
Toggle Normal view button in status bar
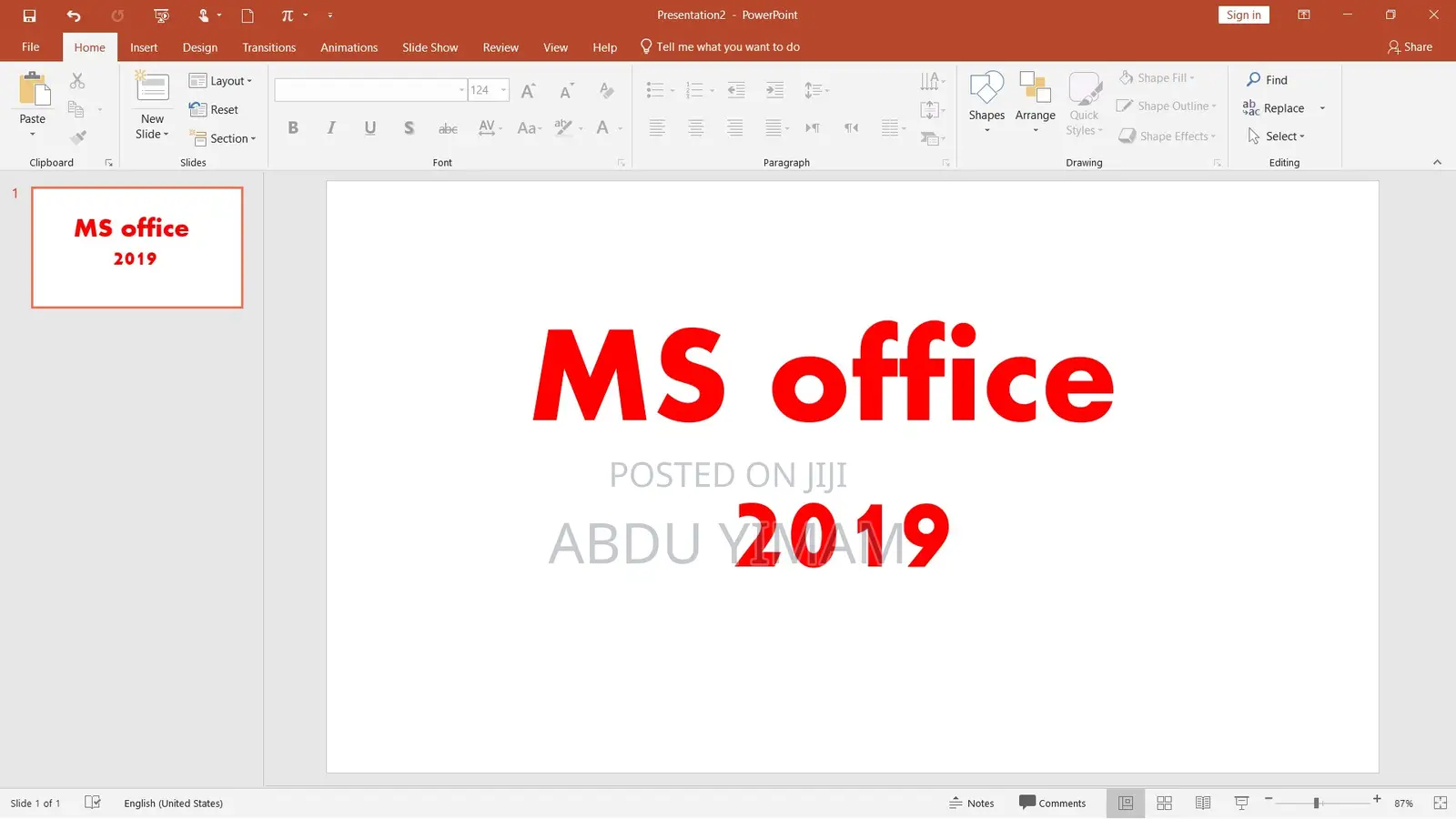tap(1126, 803)
